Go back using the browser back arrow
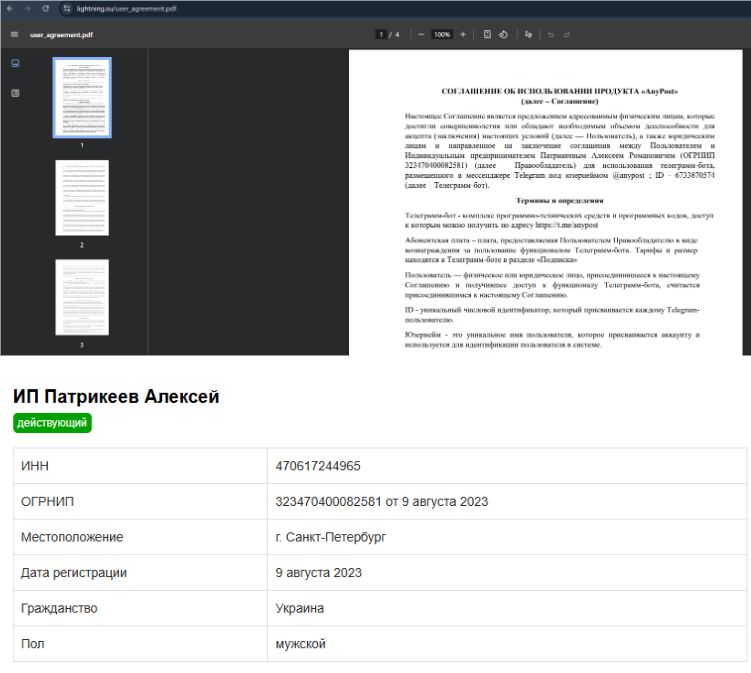 (10, 8)
